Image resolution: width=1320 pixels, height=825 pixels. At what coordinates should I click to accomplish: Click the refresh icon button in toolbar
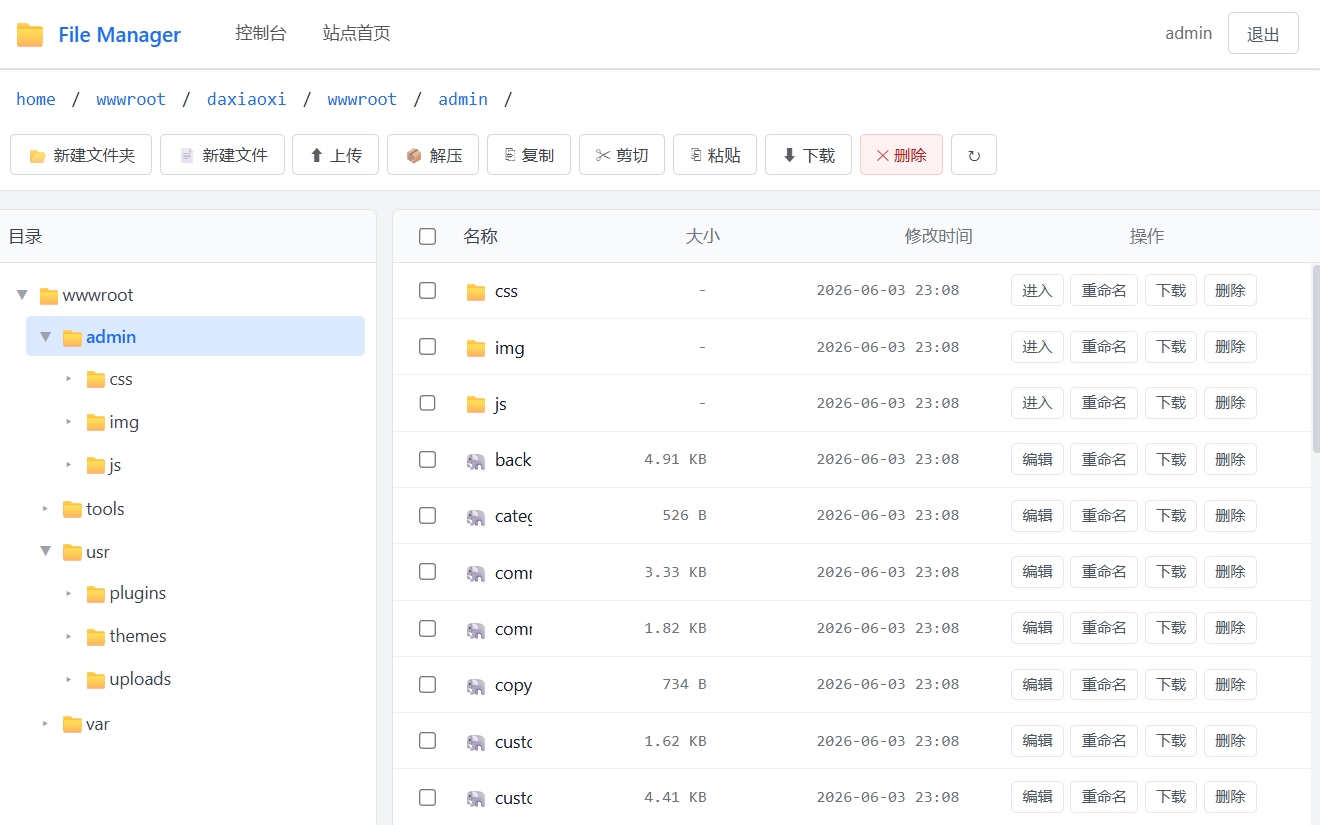(974, 155)
